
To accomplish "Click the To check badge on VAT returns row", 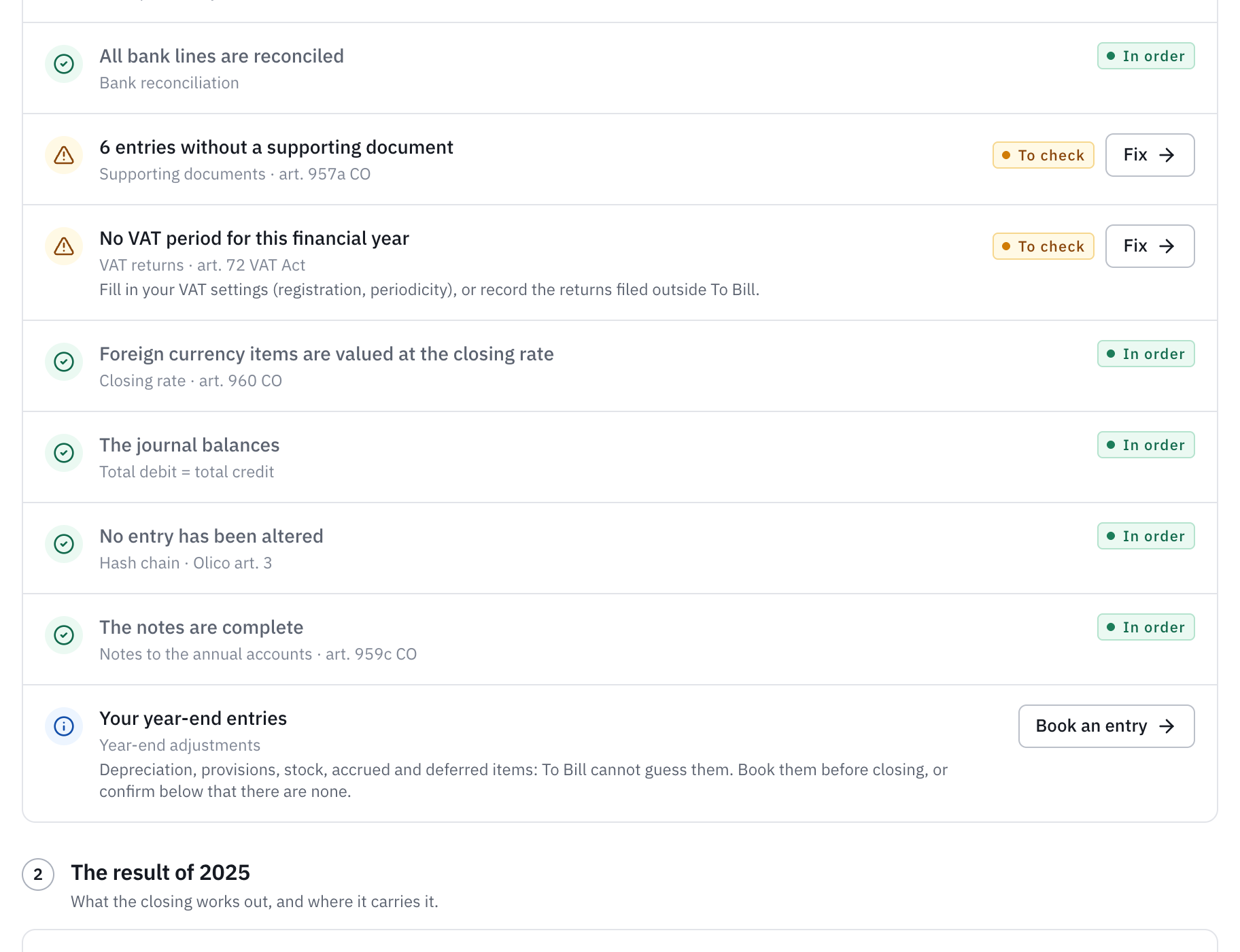I will (x=1043, y=246).
